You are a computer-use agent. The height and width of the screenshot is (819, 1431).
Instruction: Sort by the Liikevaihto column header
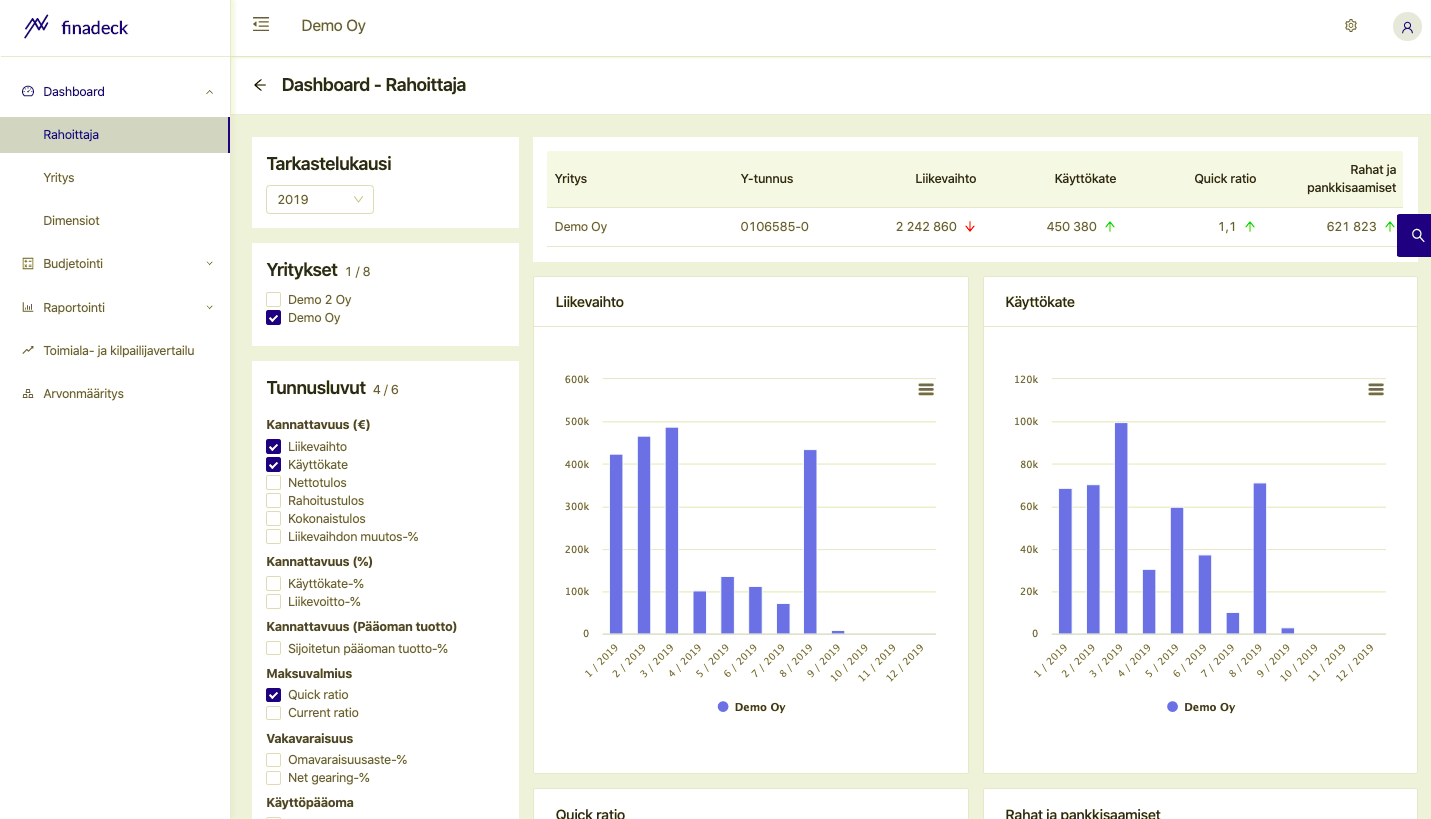click(x=946, y=179)
